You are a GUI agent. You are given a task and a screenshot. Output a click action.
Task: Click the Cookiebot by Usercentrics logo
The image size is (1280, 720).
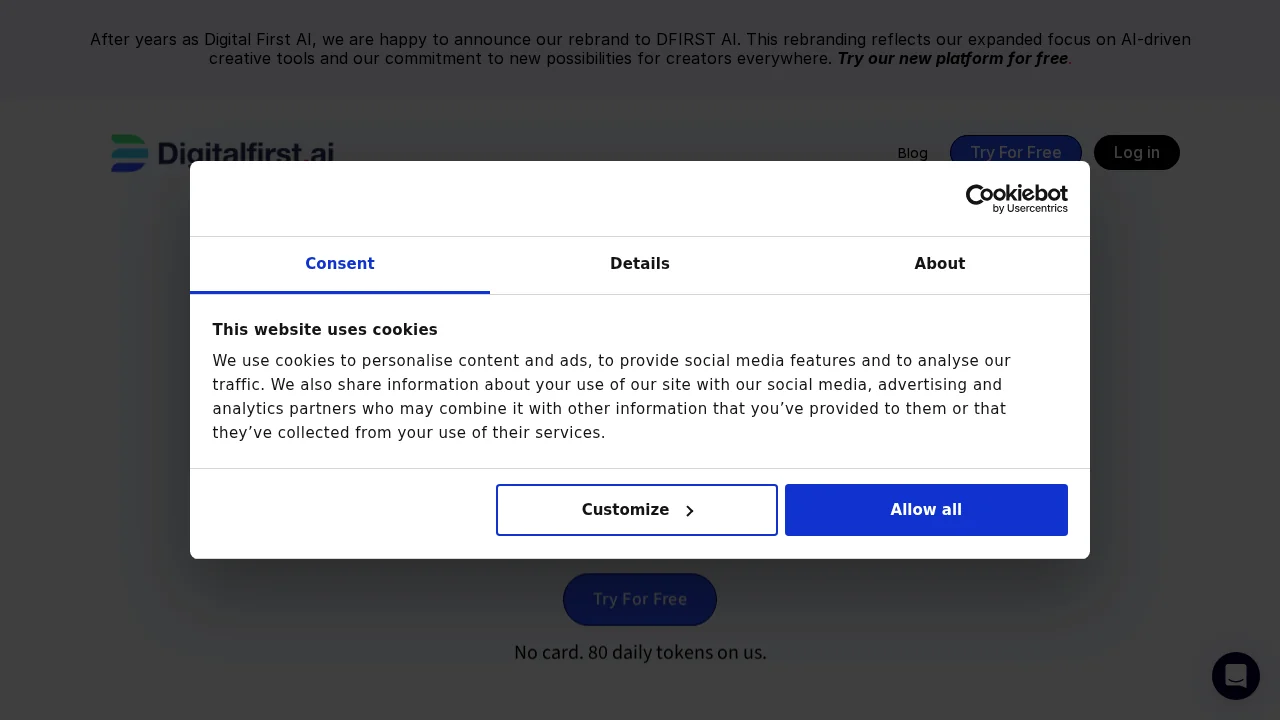tap(1016, 198)
